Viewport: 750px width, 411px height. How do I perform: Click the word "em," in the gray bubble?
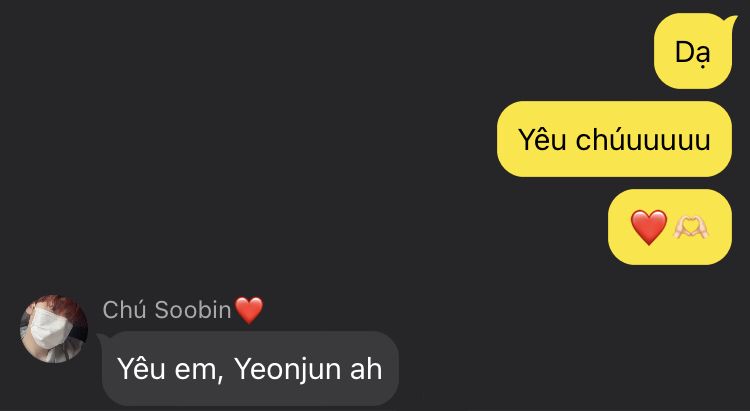coord(199,371)
